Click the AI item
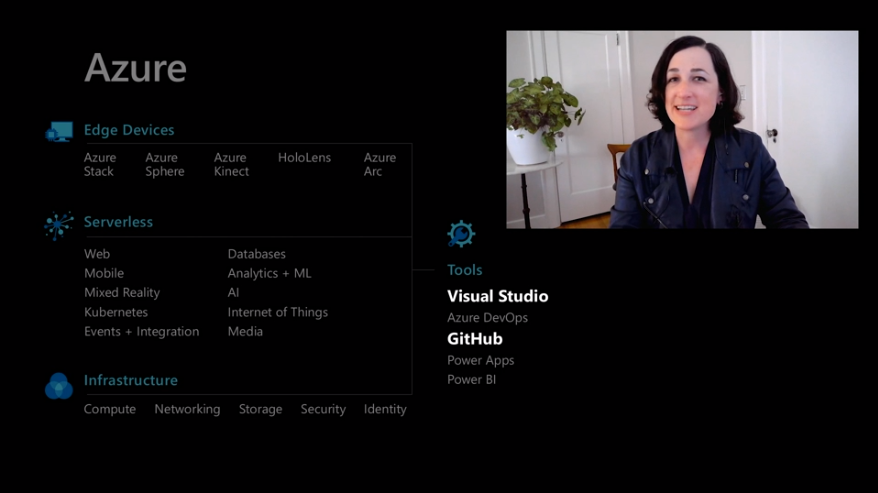 233,292
